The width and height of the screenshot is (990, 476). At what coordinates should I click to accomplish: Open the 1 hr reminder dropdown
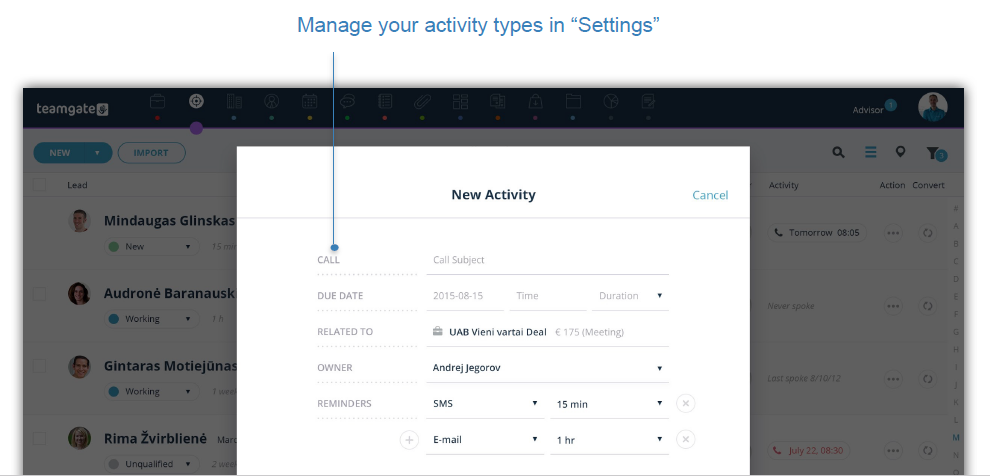click(609, 439)
